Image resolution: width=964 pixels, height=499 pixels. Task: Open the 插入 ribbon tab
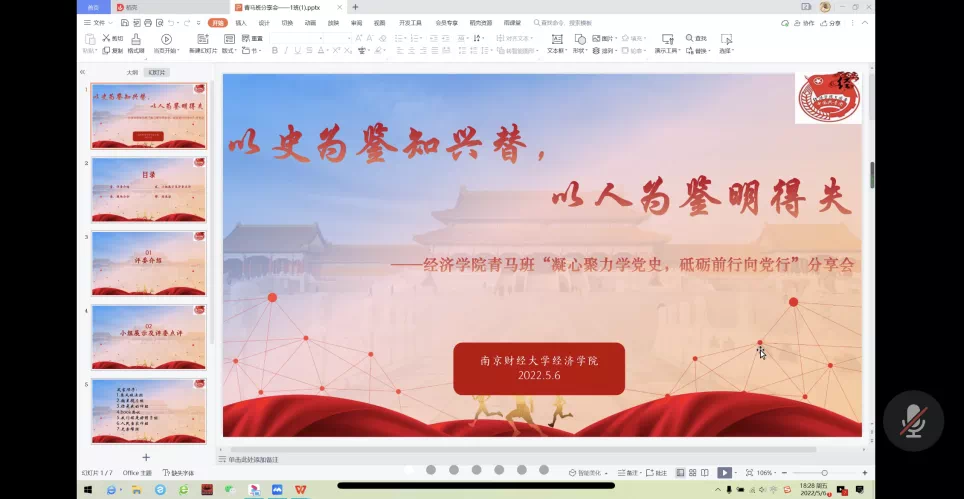pyautogui.click(x=241, y=22)
